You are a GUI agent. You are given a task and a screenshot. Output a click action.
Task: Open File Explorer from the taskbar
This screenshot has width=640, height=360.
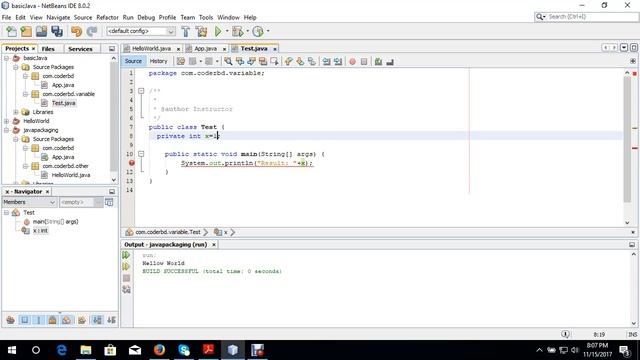(x=86, y=350)
